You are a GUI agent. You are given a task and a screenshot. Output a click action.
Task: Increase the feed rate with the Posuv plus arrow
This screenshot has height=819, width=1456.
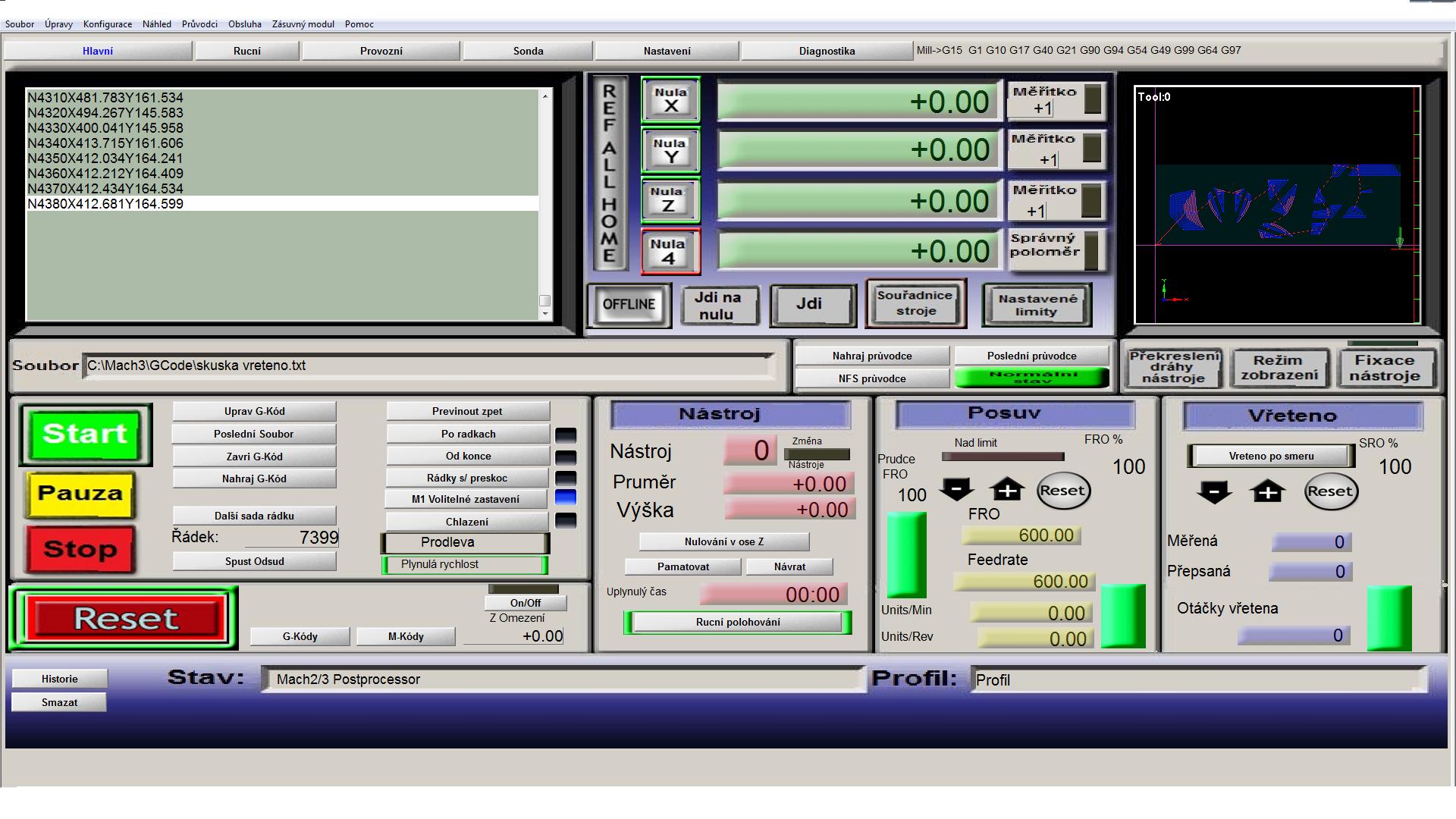click(1007, 490)
